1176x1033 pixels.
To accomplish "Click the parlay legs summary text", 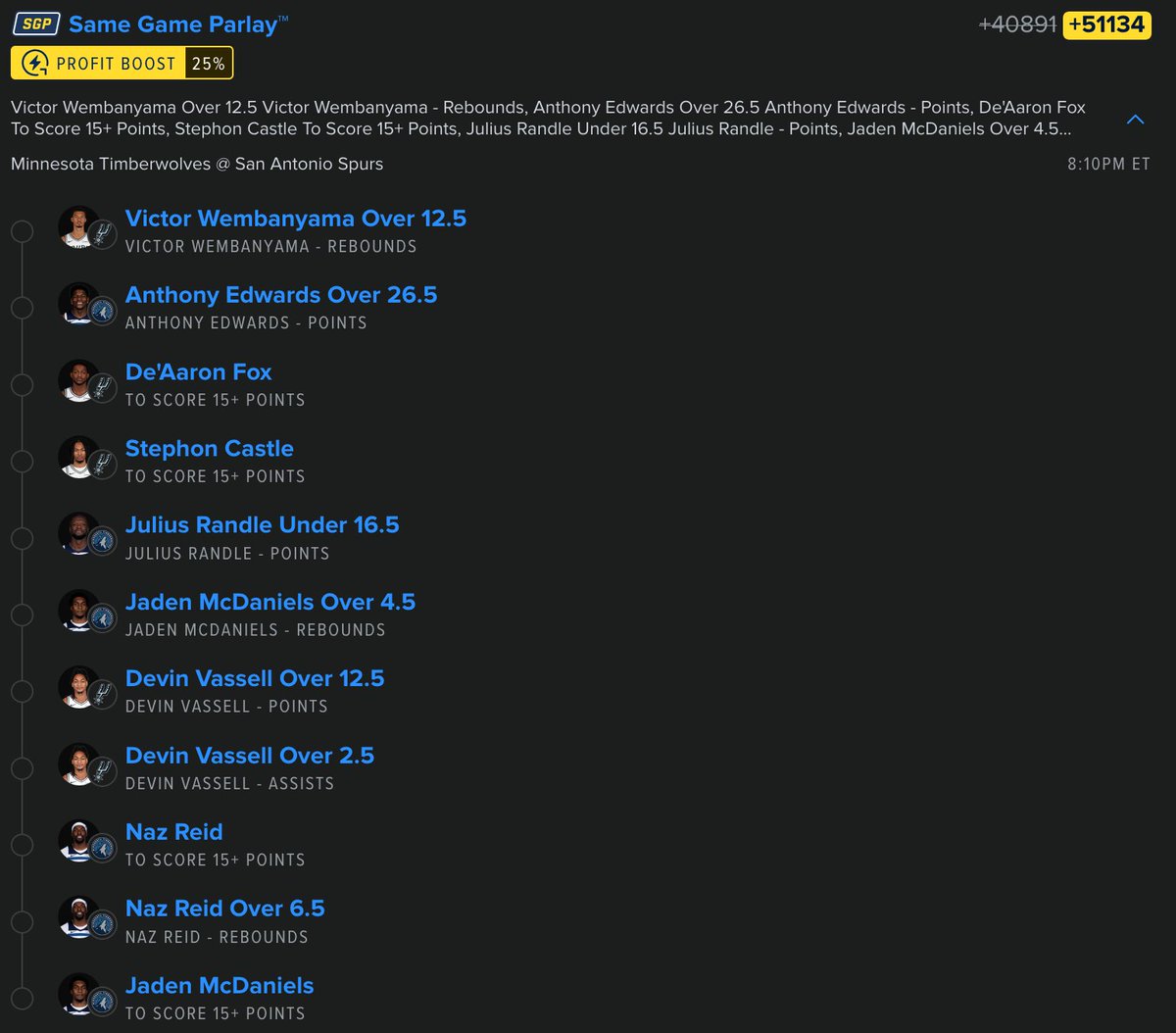I will click(x=549, y=118).
